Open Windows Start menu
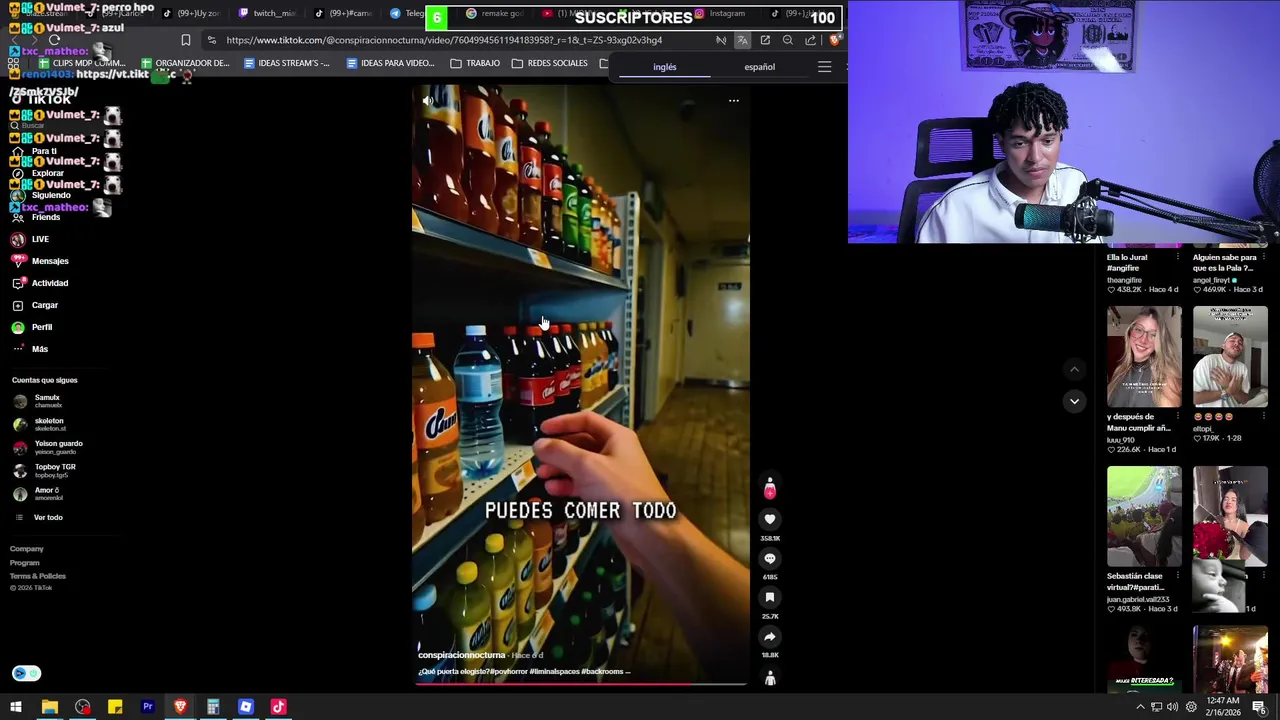 click(16, 707)
